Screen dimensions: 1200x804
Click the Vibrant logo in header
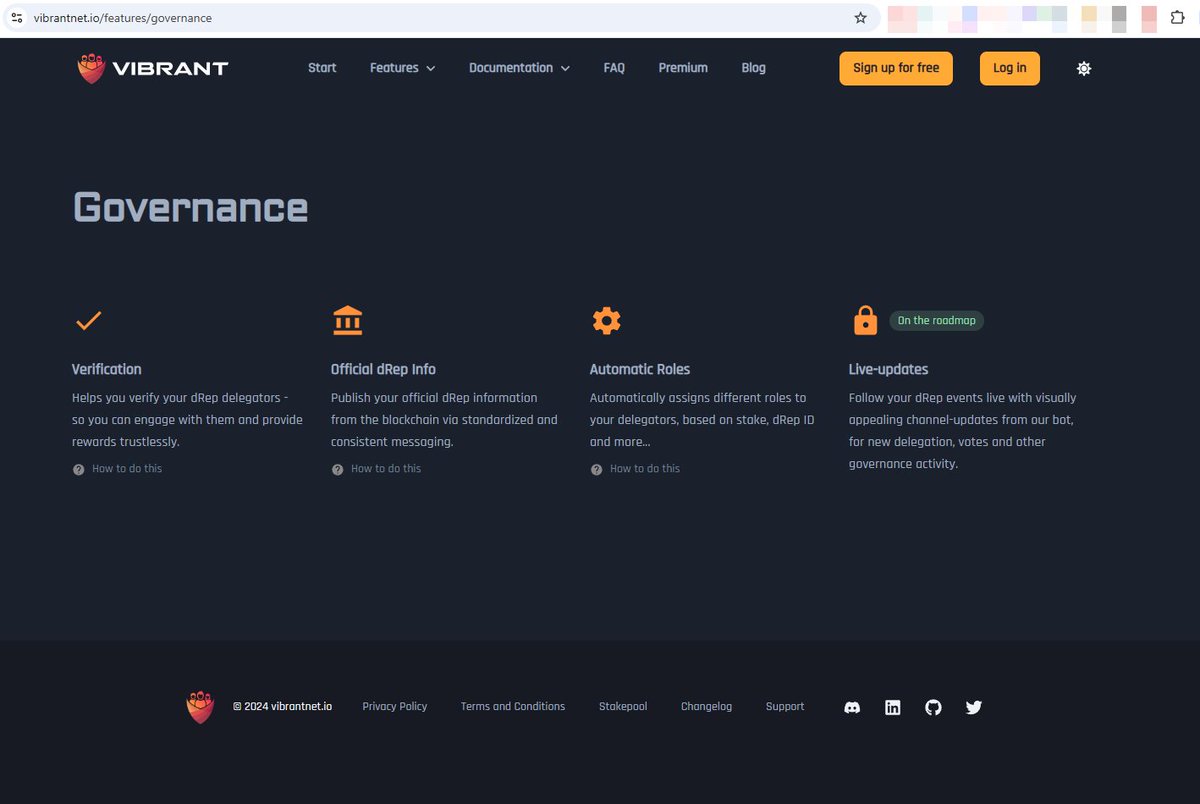[153, 68]
